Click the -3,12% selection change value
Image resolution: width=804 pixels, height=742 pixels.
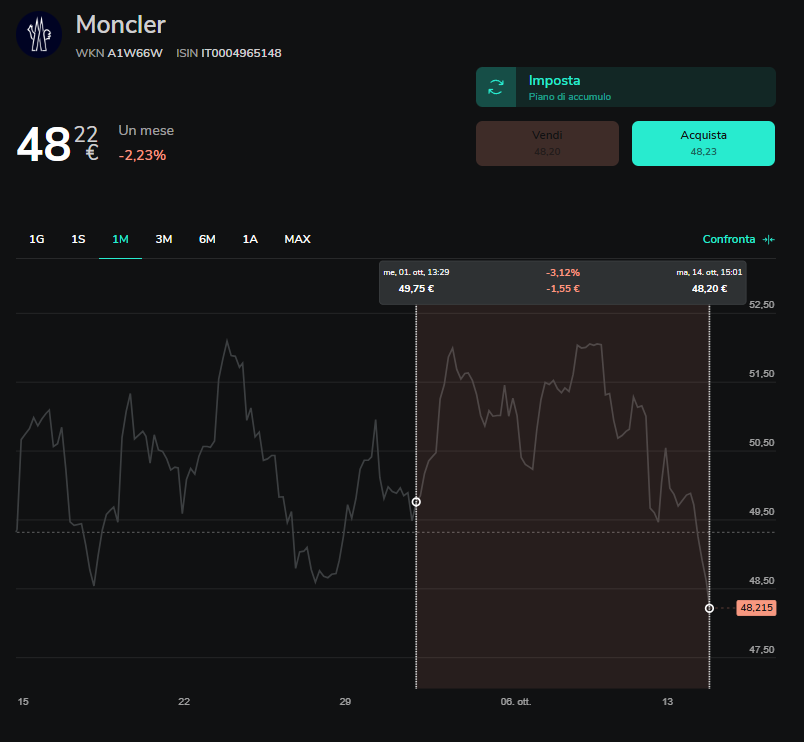562,273
